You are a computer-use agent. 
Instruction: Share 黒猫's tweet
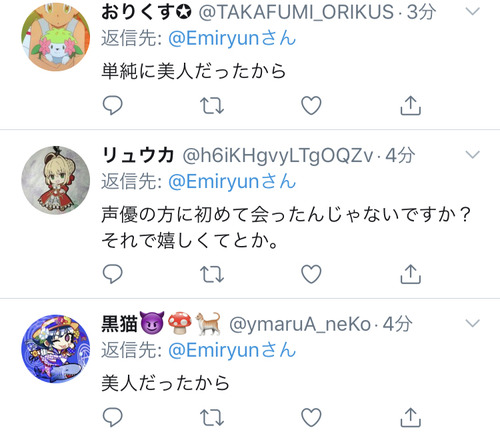click(411, 417)
